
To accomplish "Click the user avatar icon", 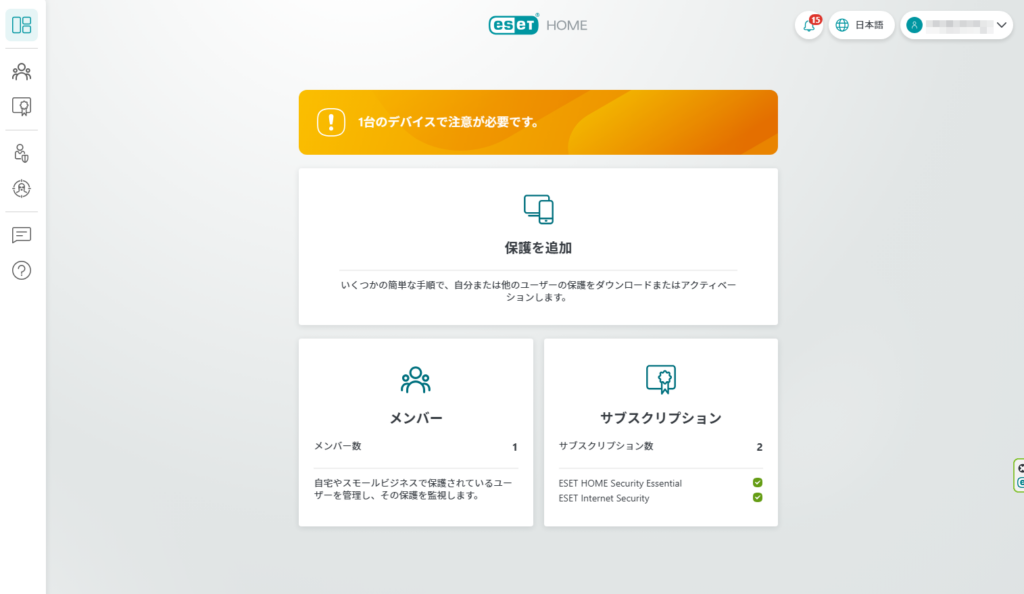I will coord(914,25).
